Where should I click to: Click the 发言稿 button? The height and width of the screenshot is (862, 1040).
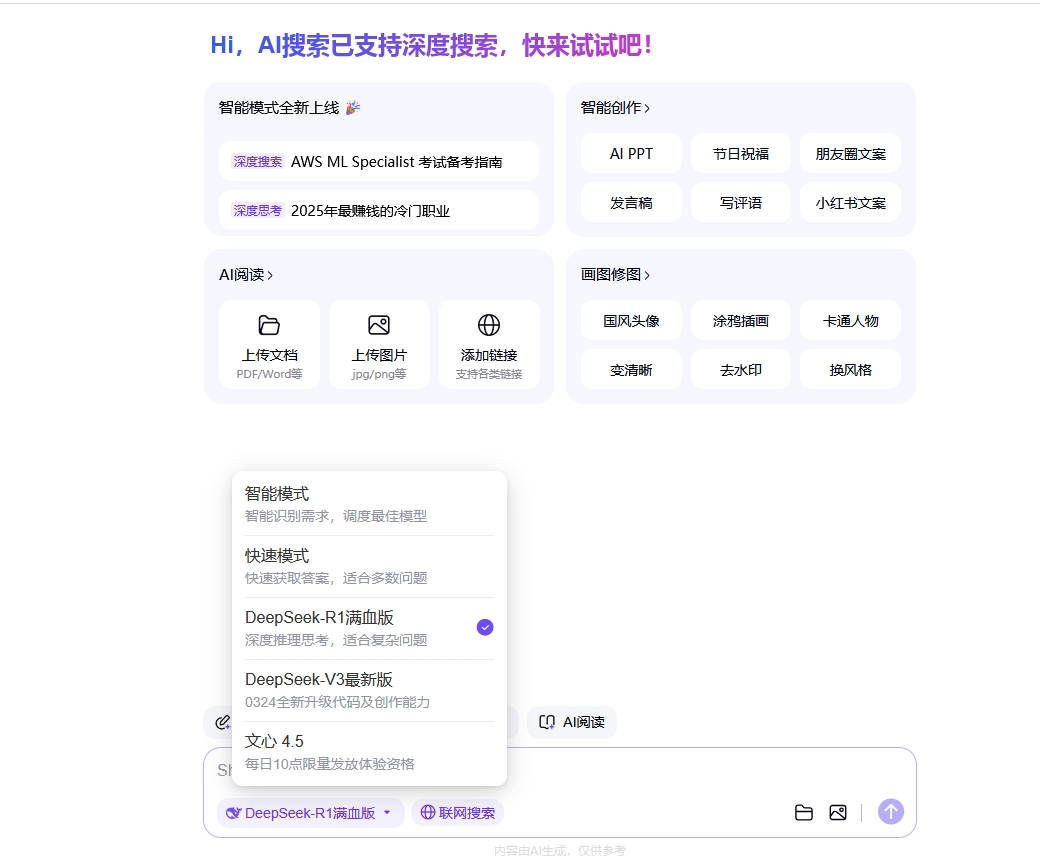click(631, 203)
